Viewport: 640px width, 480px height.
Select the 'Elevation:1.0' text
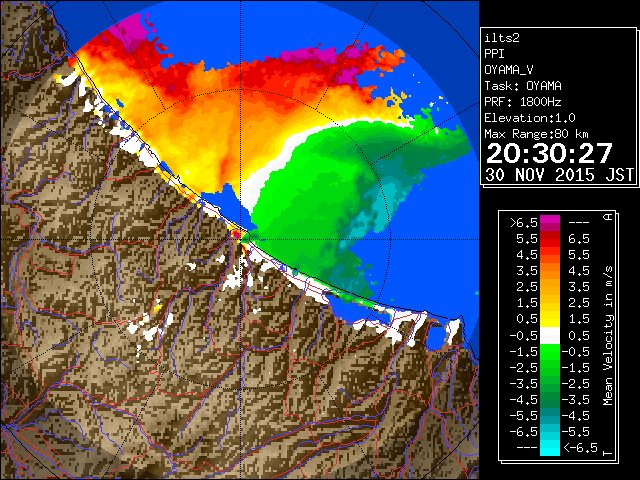(530, 118)
